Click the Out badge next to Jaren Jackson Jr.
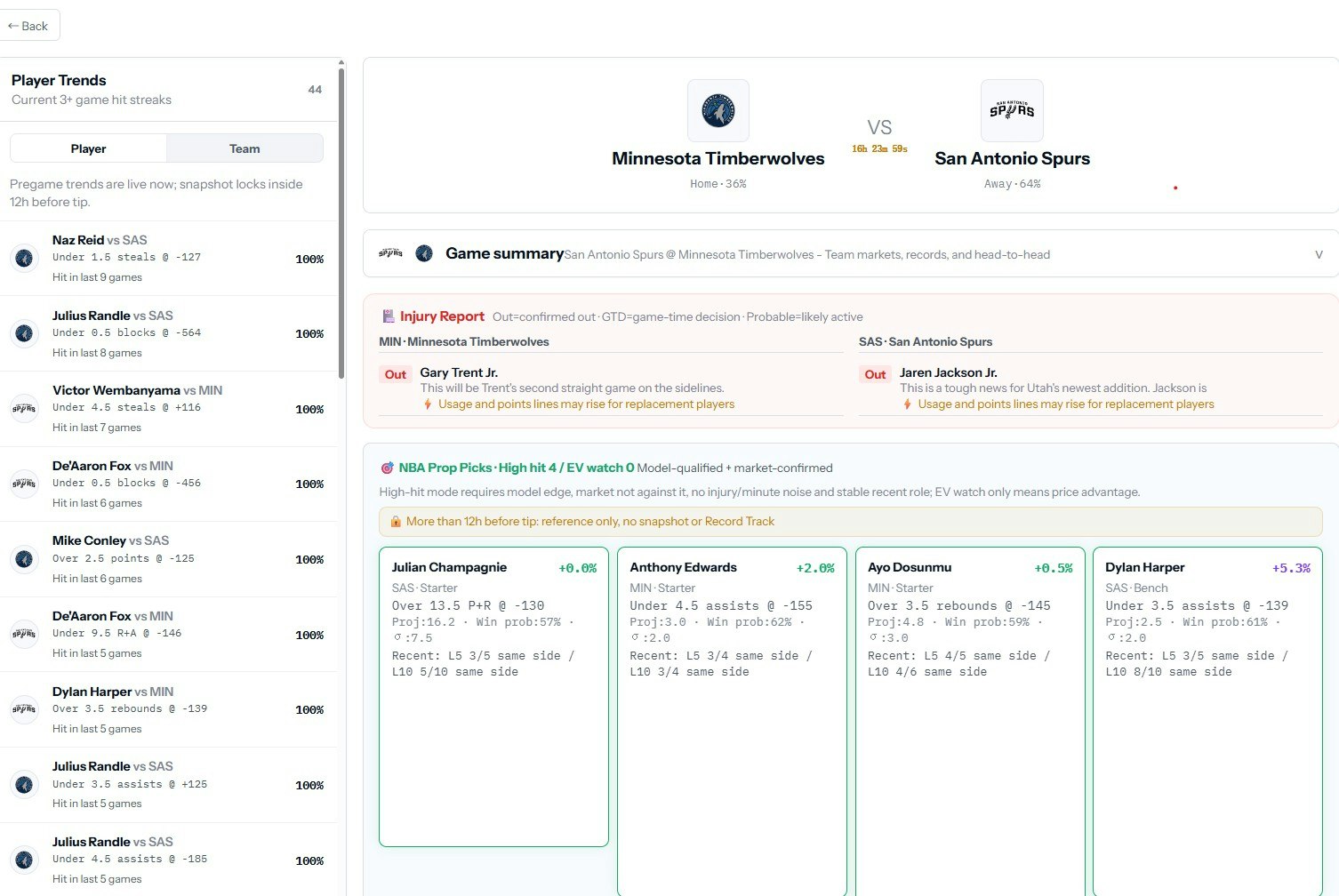Screen dimensions: 1339x896 point(875,375)
